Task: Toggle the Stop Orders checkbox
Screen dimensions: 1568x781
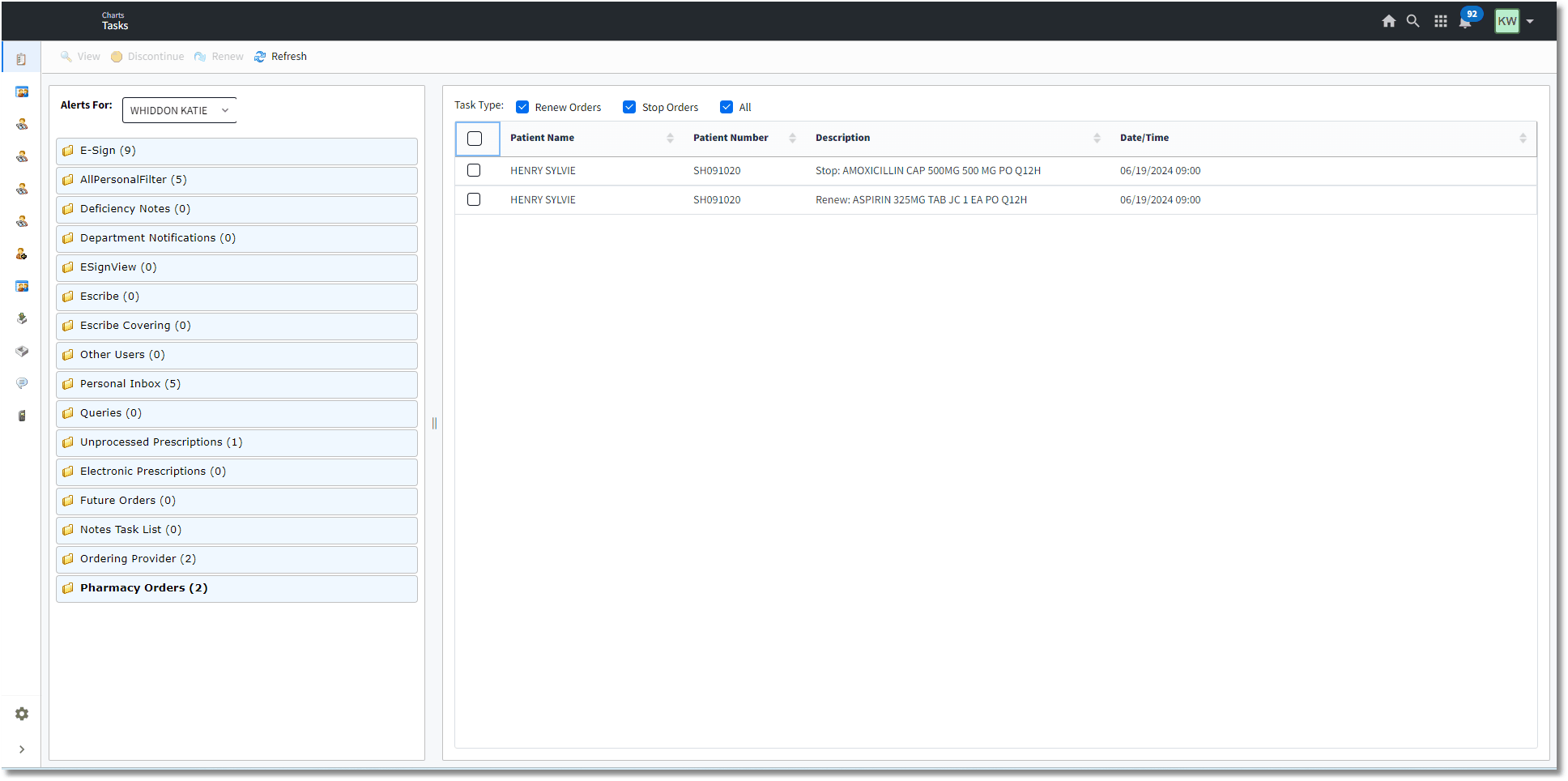Action: [x=629, y=107]
